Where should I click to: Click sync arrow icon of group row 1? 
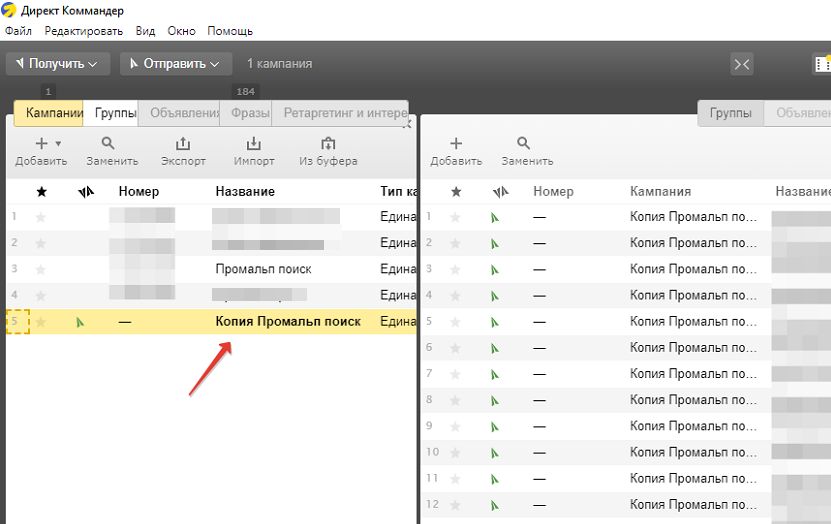click(495, 217)
